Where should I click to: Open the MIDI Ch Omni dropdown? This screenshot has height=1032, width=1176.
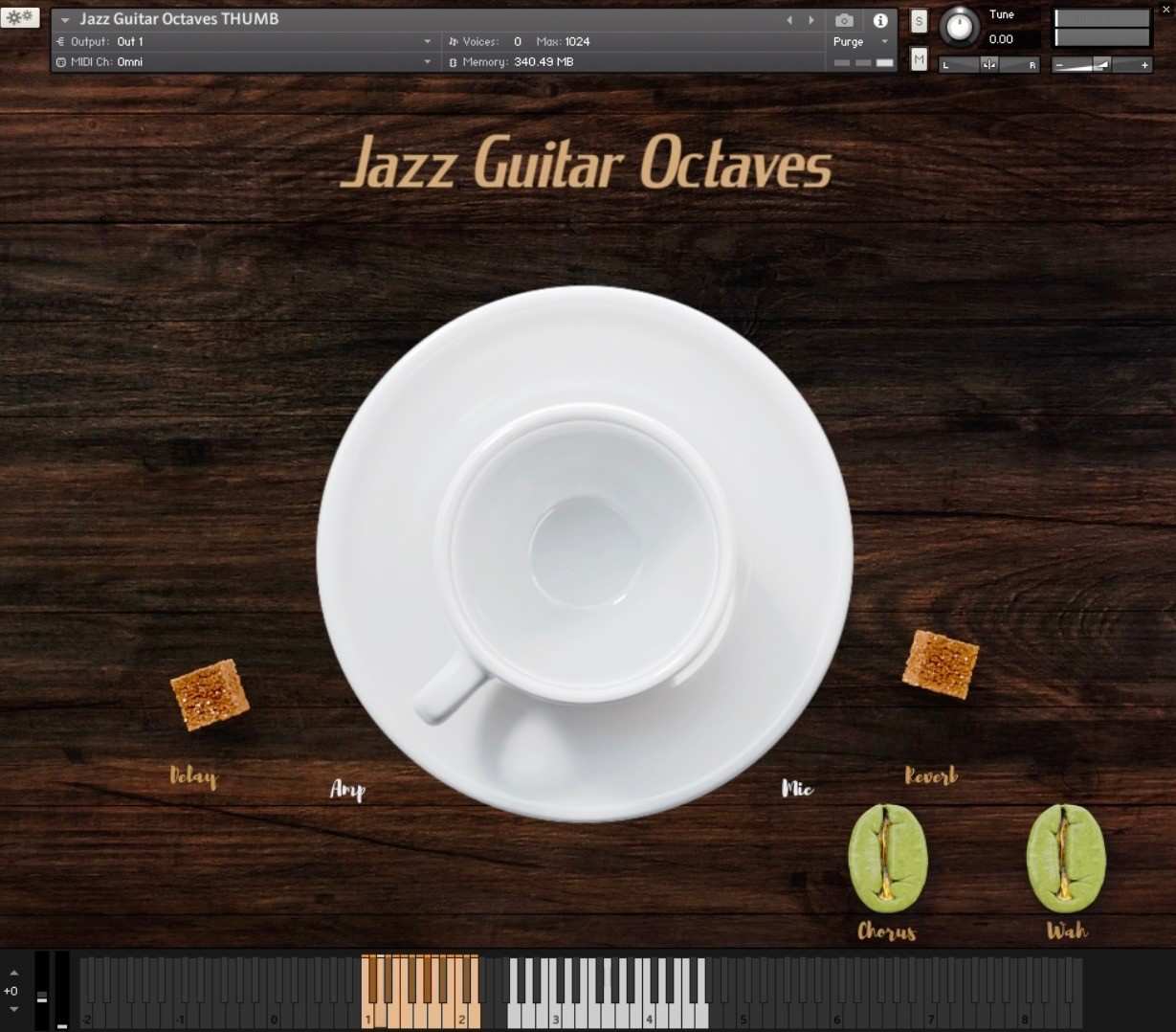tap(427, 62)
